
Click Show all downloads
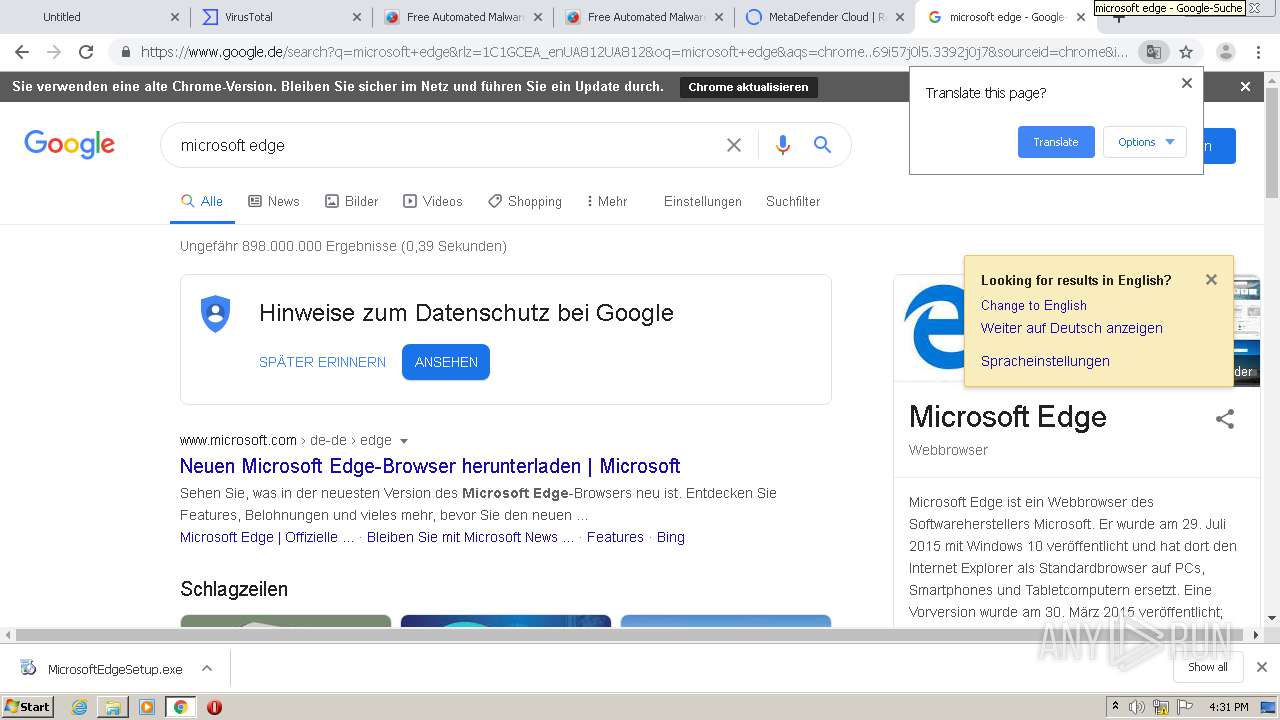tap(1207, 667)
